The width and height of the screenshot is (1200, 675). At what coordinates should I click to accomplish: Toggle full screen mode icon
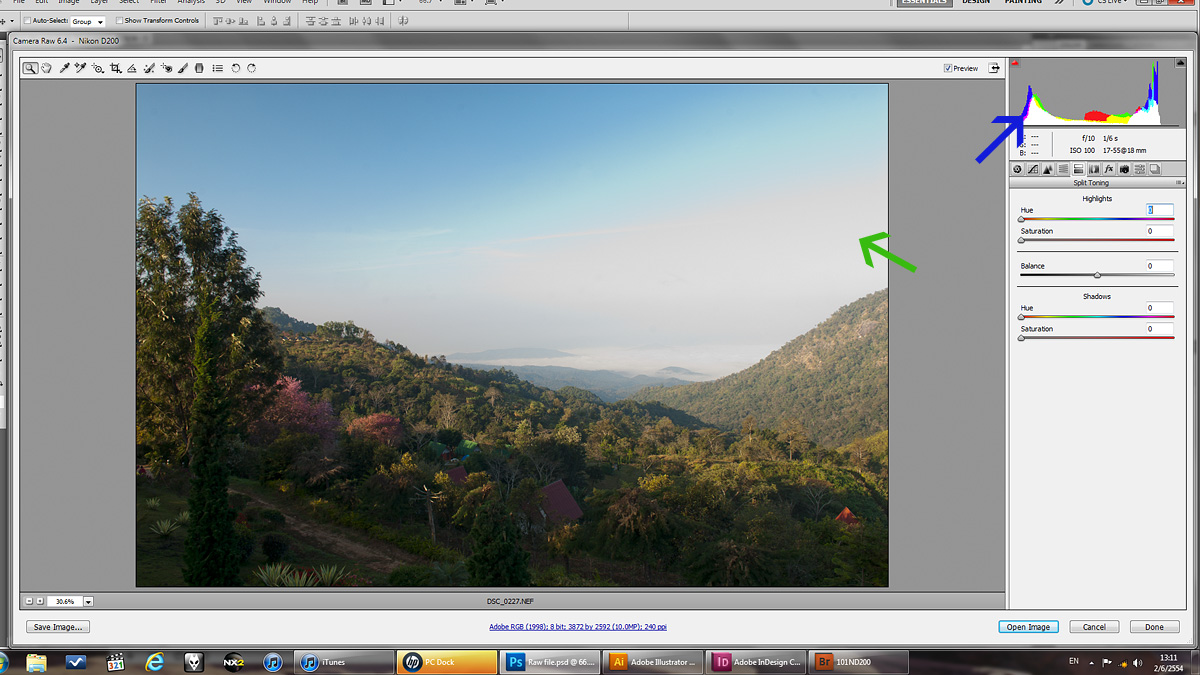tap(994, 68)
